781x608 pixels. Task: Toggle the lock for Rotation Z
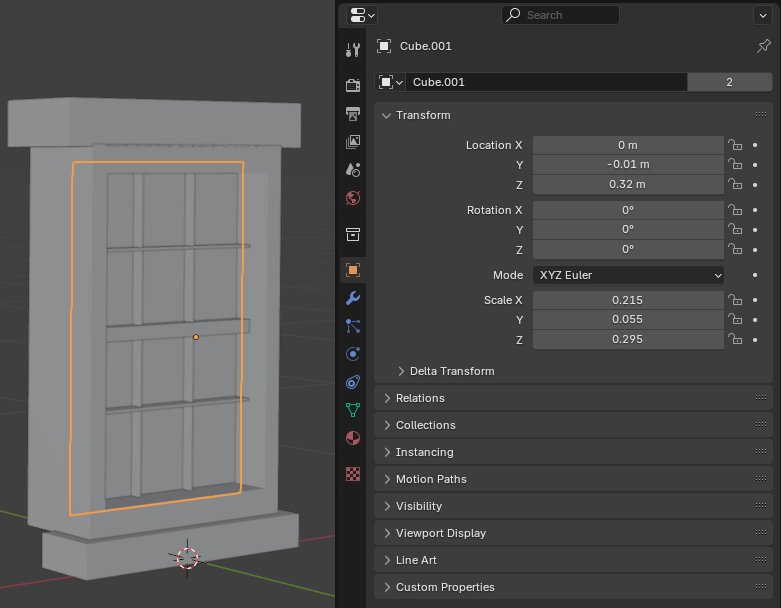735,249
